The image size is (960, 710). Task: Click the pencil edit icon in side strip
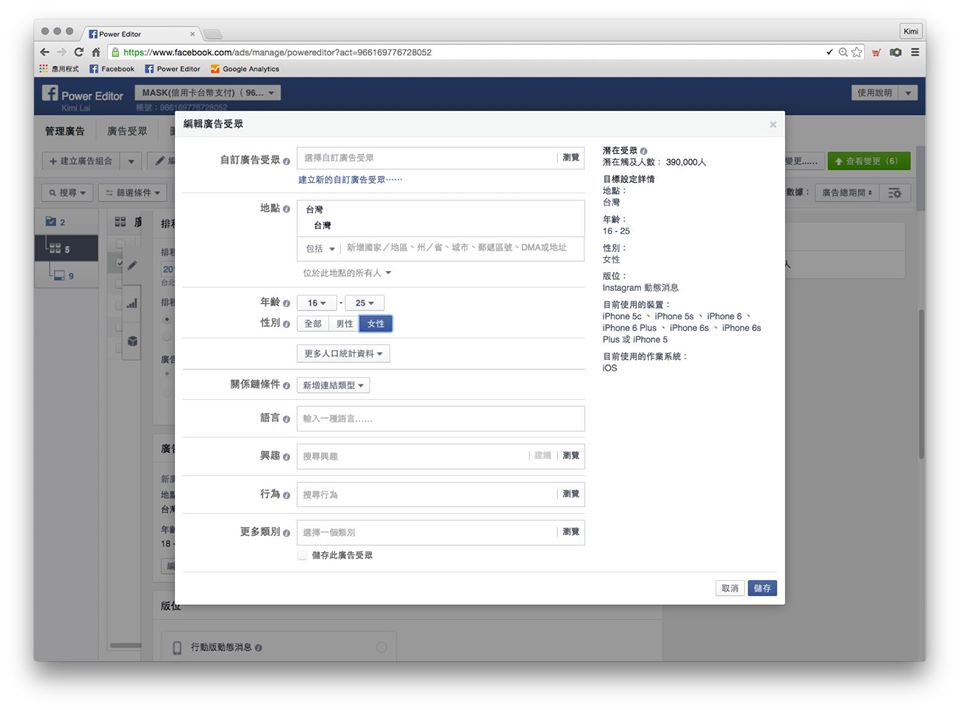(132, 265)
